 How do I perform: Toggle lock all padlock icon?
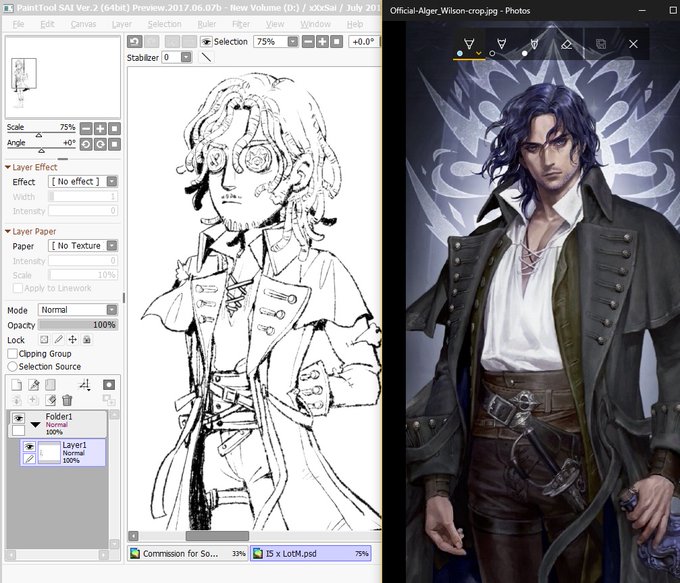point(87,340)
